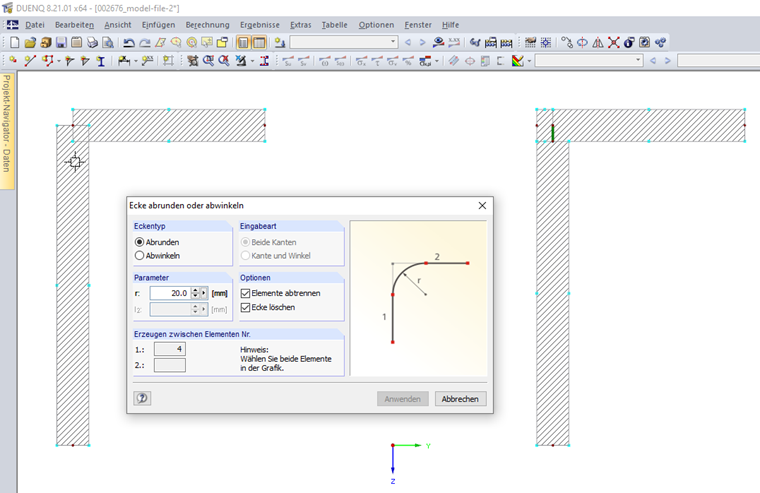
Task: Open the Fenster menu
Action: pyautogui.click(x=418, y=25)
